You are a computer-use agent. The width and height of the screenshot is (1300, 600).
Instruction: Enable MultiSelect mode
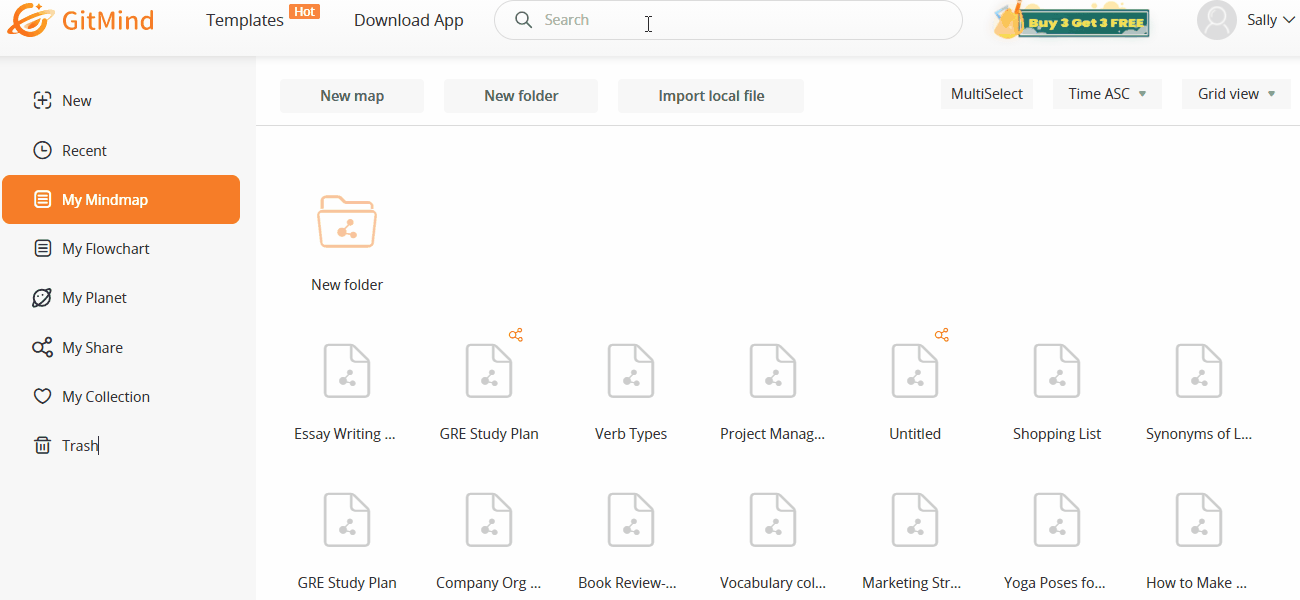(x=987, y=94)
